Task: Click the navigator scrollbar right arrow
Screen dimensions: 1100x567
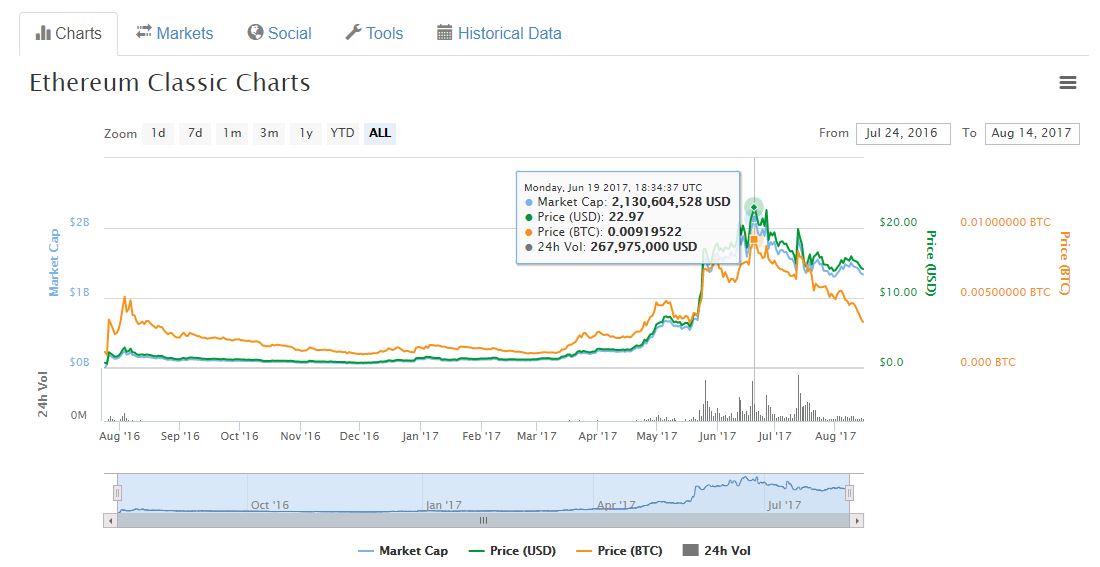Action: pyautogui.click(x=857, y=521)
